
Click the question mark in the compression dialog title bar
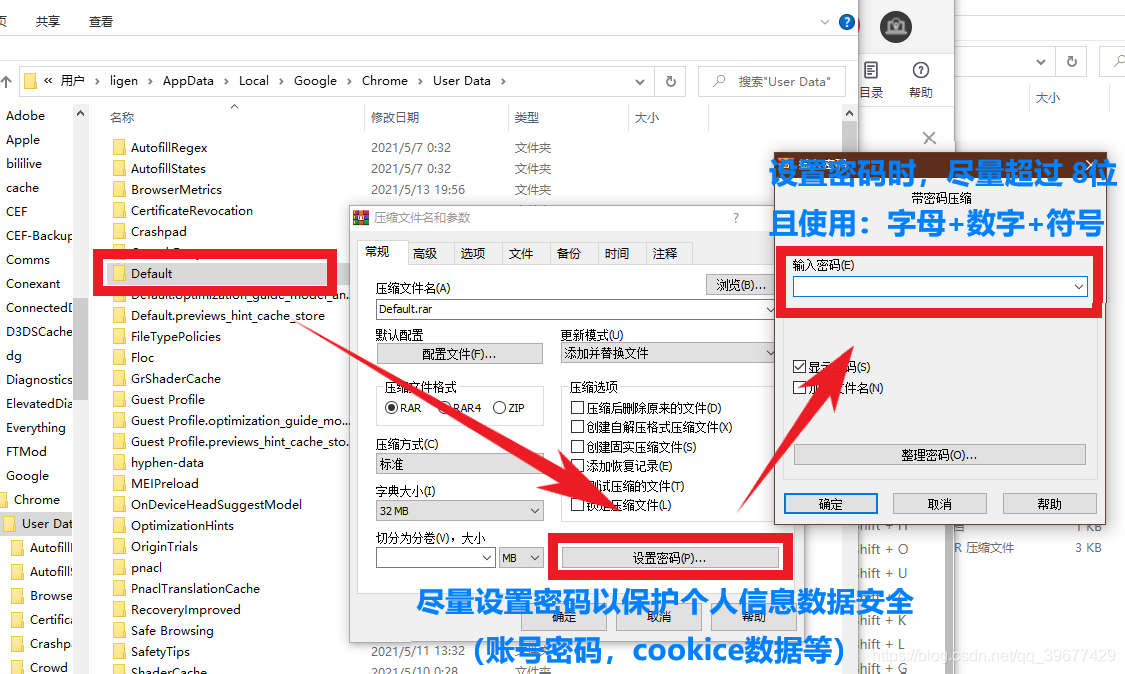point(735,218)
